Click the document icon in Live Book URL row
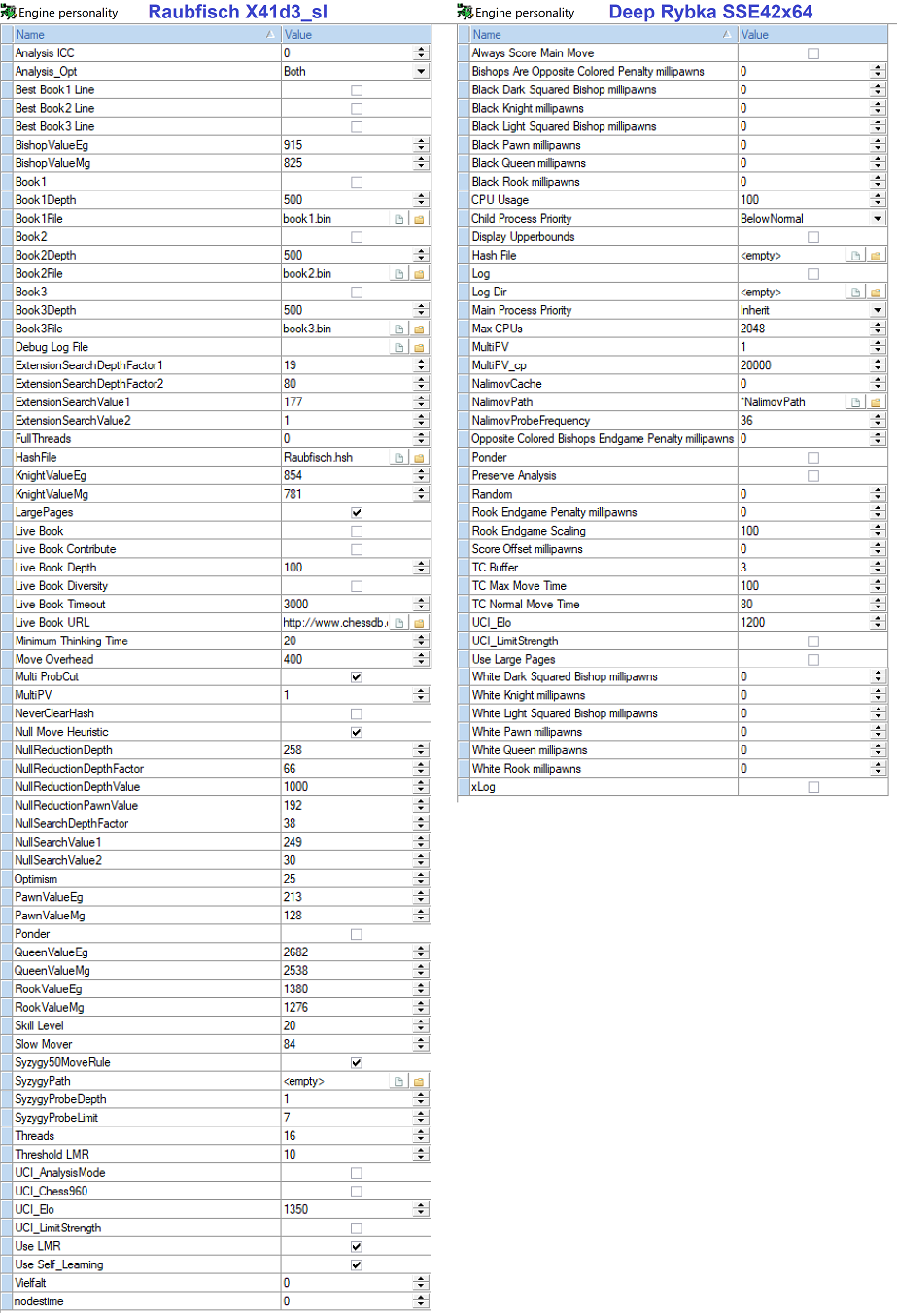This screenshot has height=1316, width=897. pos(399,623)
